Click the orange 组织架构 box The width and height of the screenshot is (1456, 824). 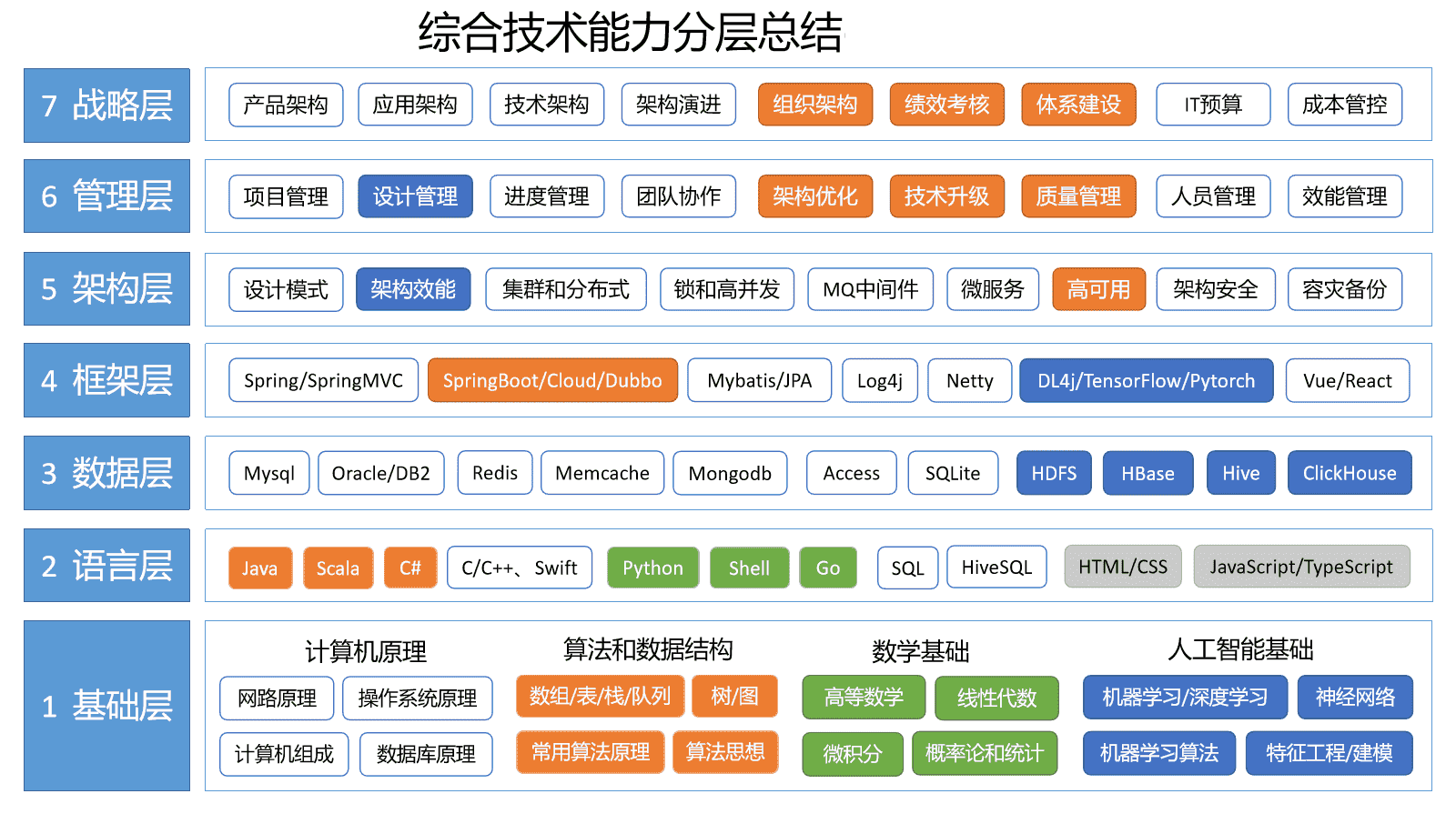pos(814,105)
